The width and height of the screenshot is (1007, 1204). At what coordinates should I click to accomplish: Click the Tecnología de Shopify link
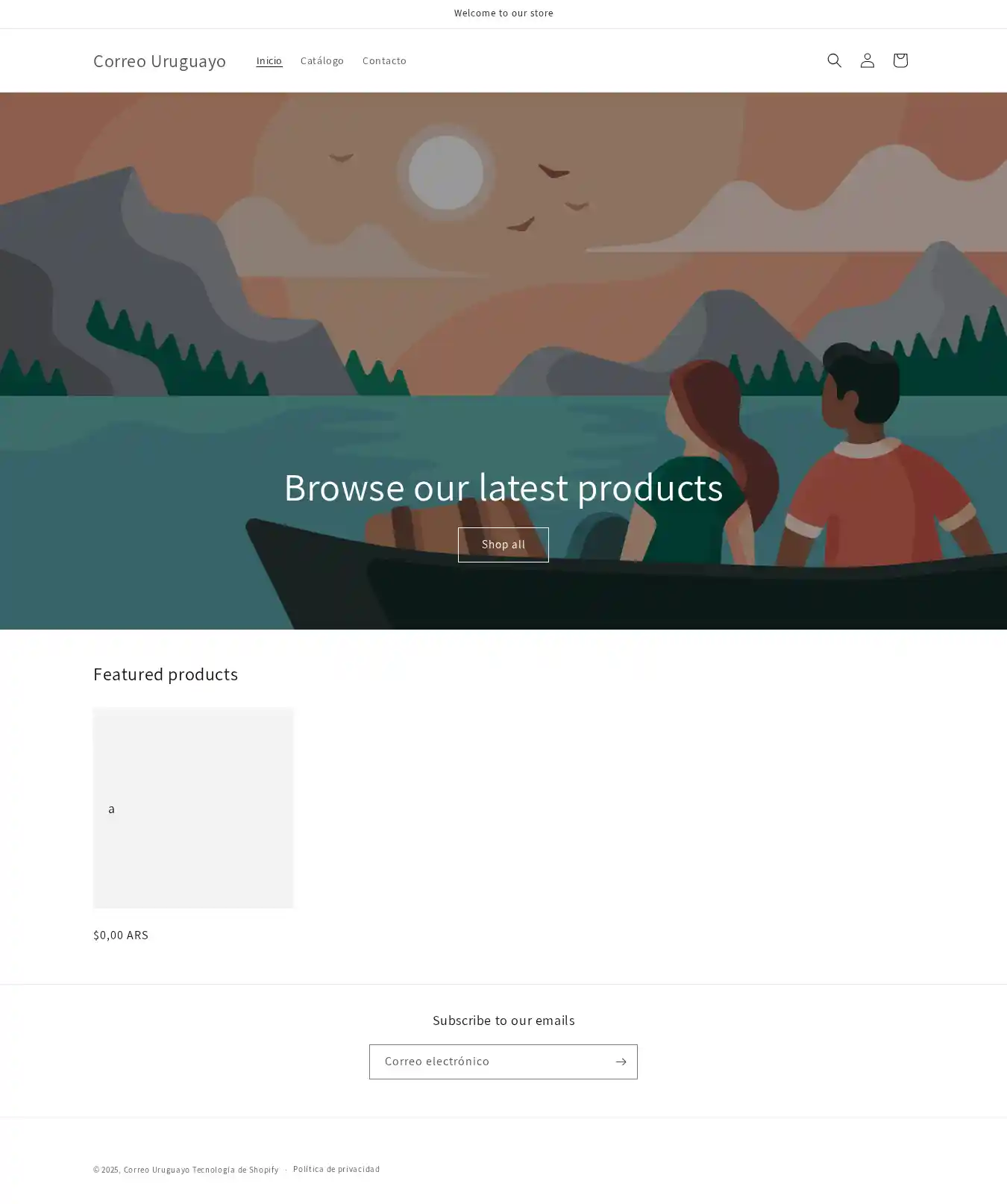click(x=235, y=1170)
